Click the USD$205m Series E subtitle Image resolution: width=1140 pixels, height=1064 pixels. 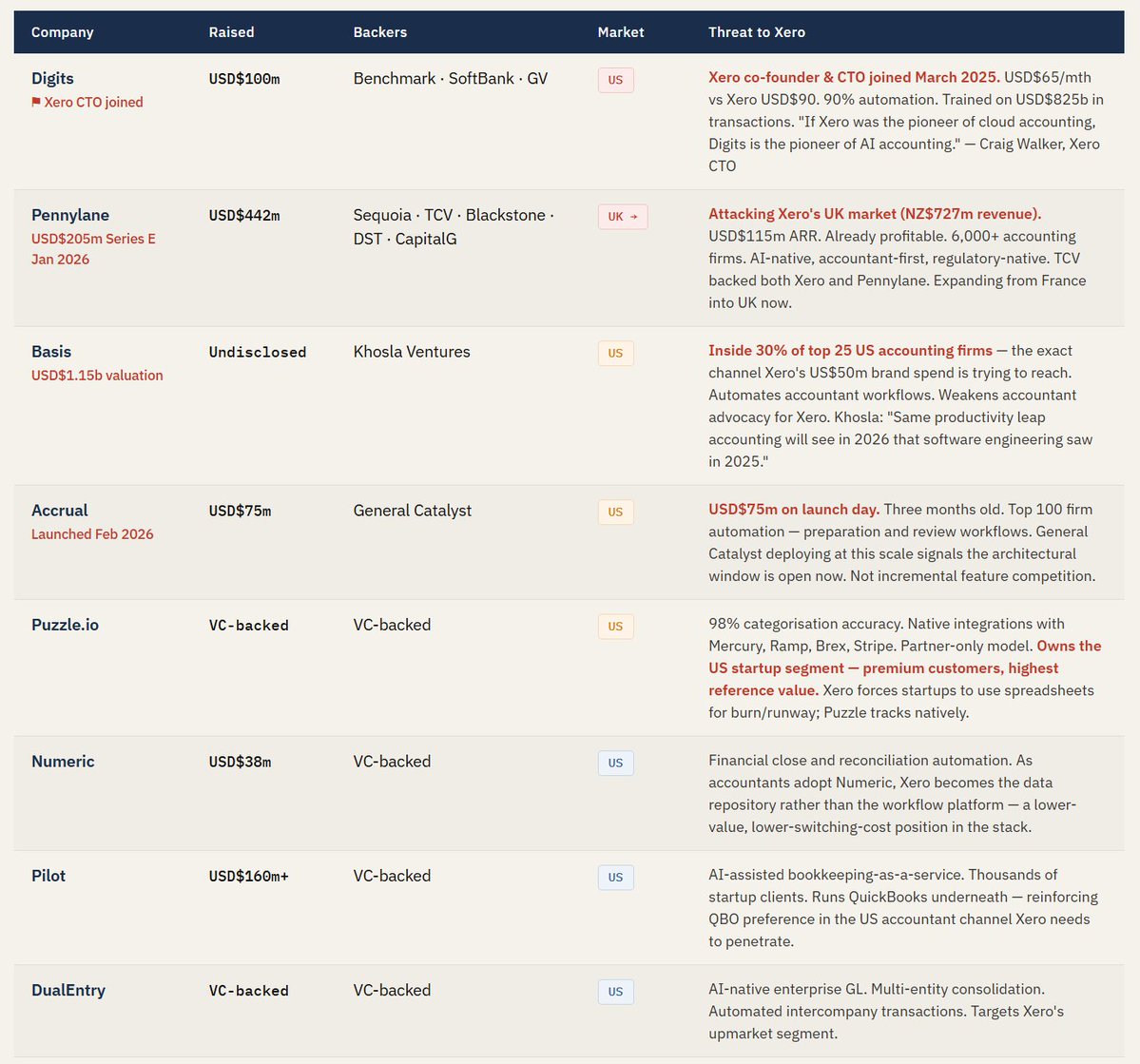(x=93, y=239)
